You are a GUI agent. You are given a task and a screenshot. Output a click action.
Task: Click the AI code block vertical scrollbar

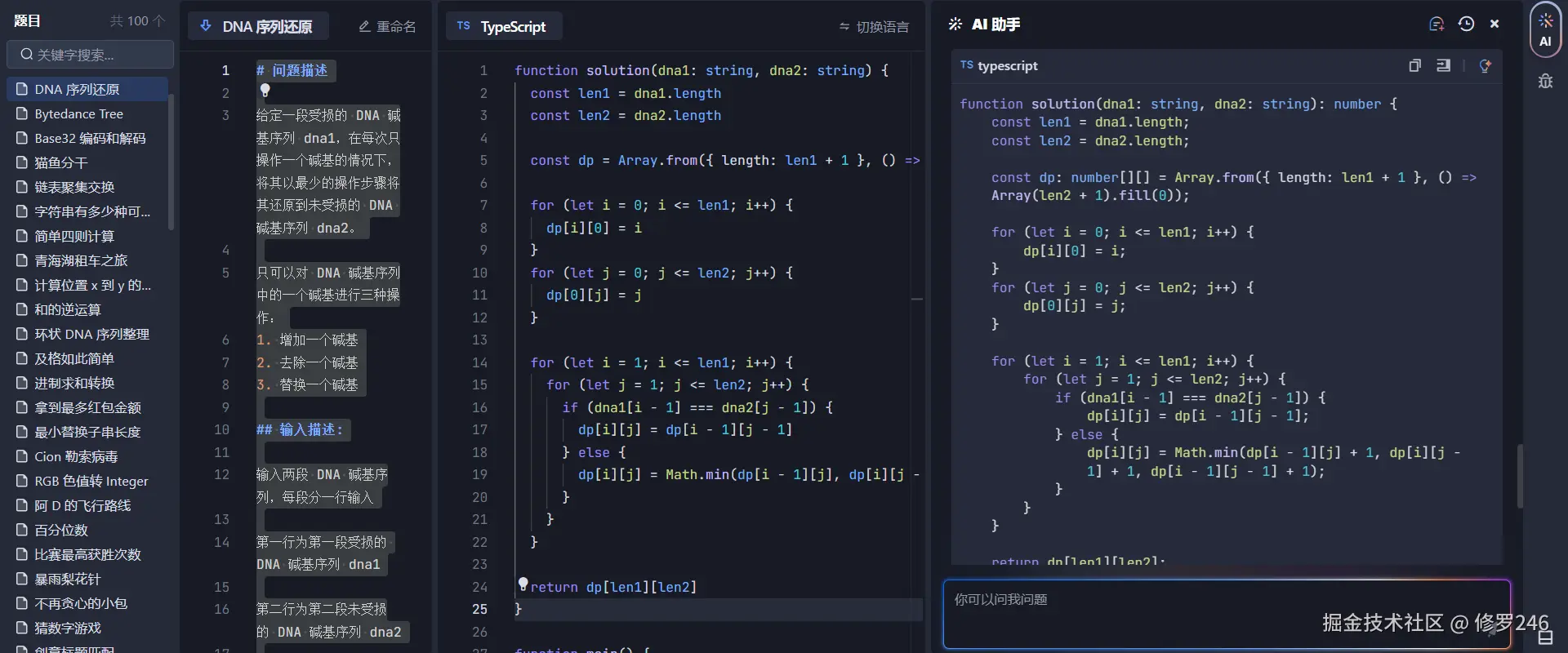1519,476
